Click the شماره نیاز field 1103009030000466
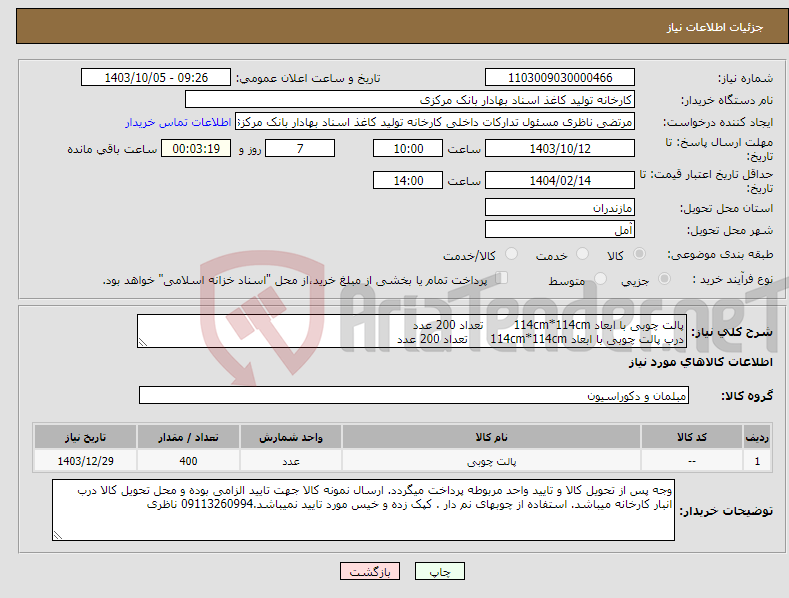This screenshot has height=598, width=789. pyautogui.click(x=560, y=78)
